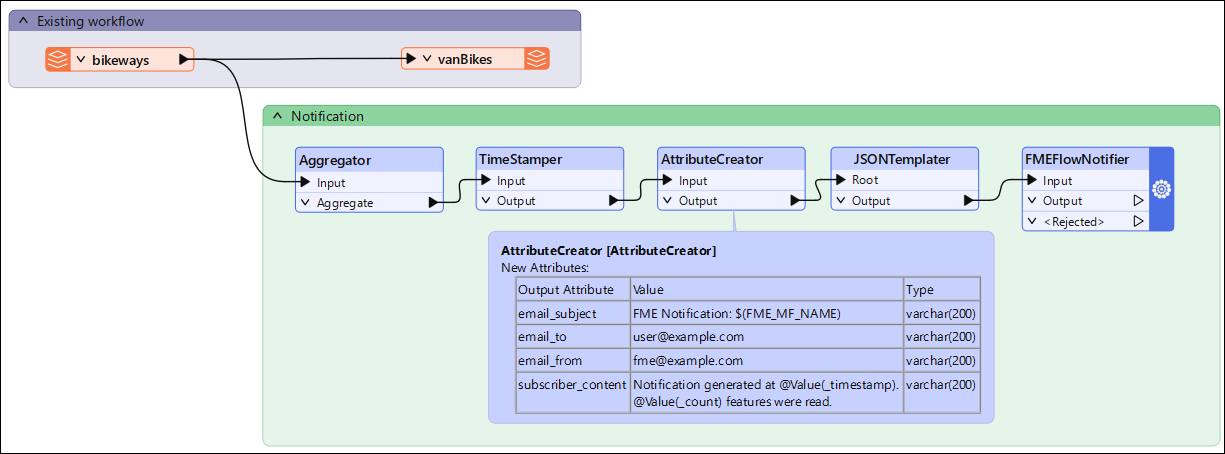1225x454 pixels.
Task: Expand the FMEFlowNotifier Rejected port attributes
Action: click(x=1031, y=222)
